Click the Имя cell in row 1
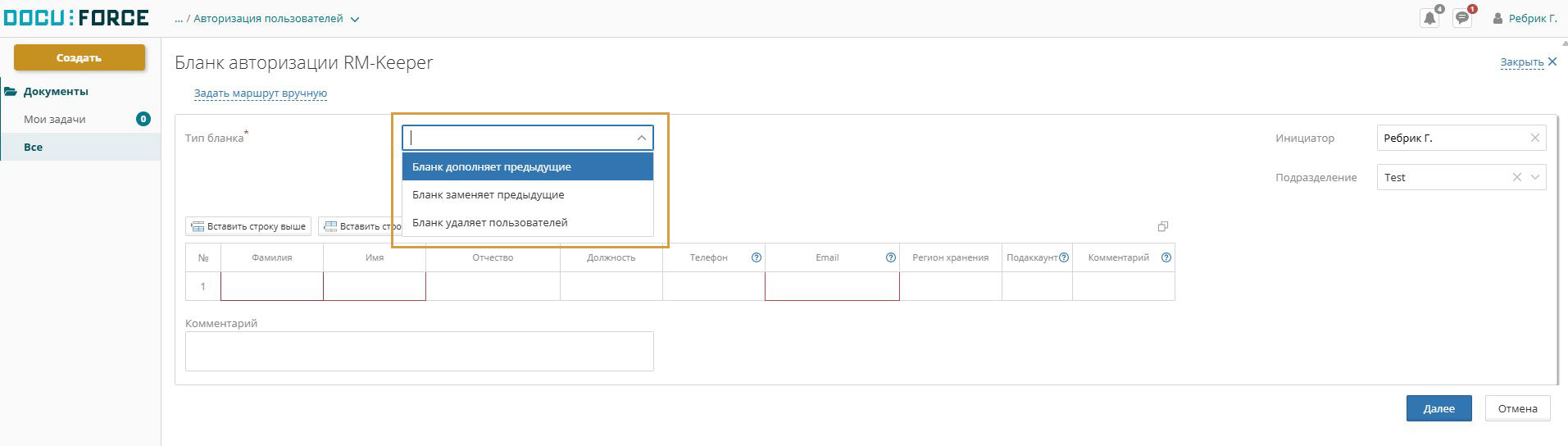The image size is (1568, 446). click(x=375, y=286)
